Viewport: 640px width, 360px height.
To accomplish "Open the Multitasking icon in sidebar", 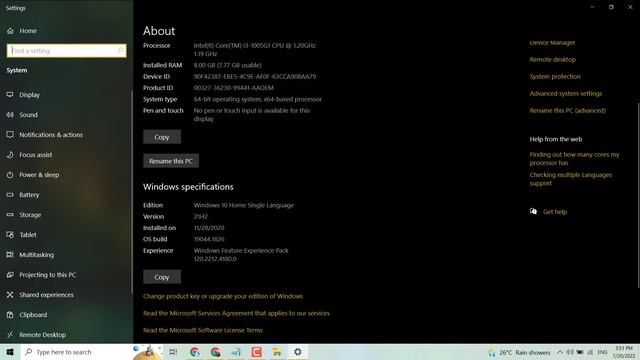I will coord(10,255).
